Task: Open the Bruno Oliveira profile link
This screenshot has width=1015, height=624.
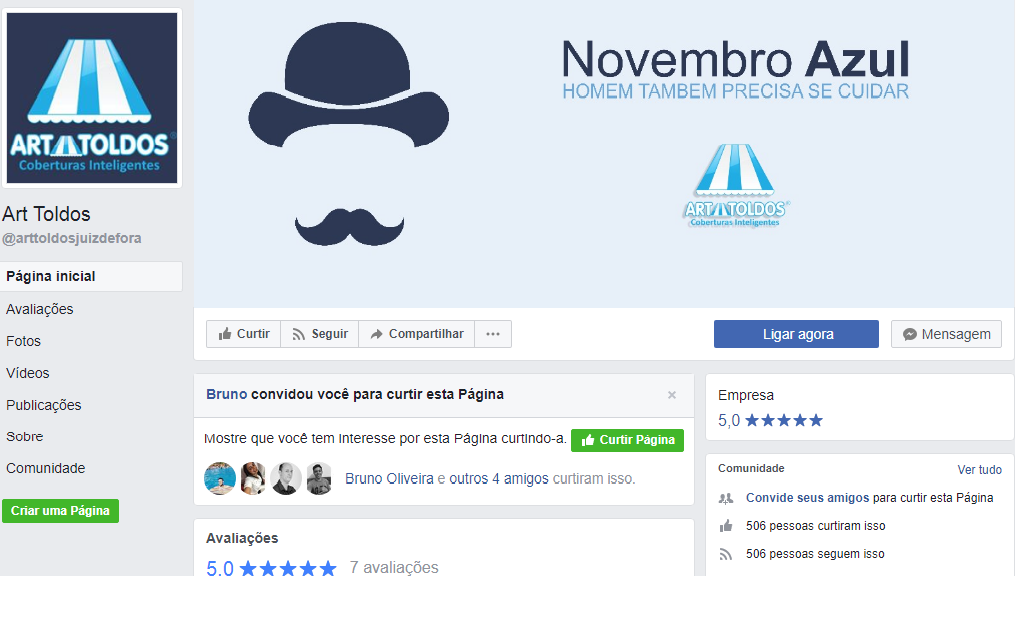Action: [x=389, y=479]
